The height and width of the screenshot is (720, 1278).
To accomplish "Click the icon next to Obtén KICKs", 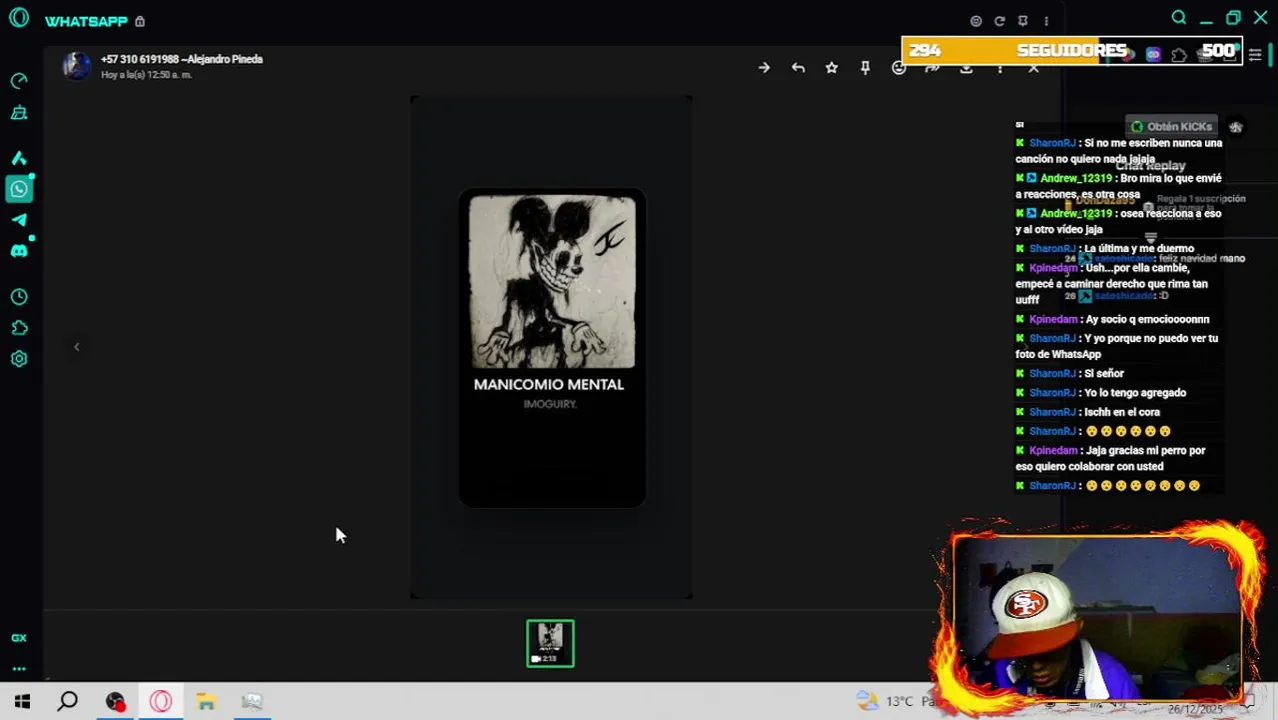I will [x=1236, y=127].
